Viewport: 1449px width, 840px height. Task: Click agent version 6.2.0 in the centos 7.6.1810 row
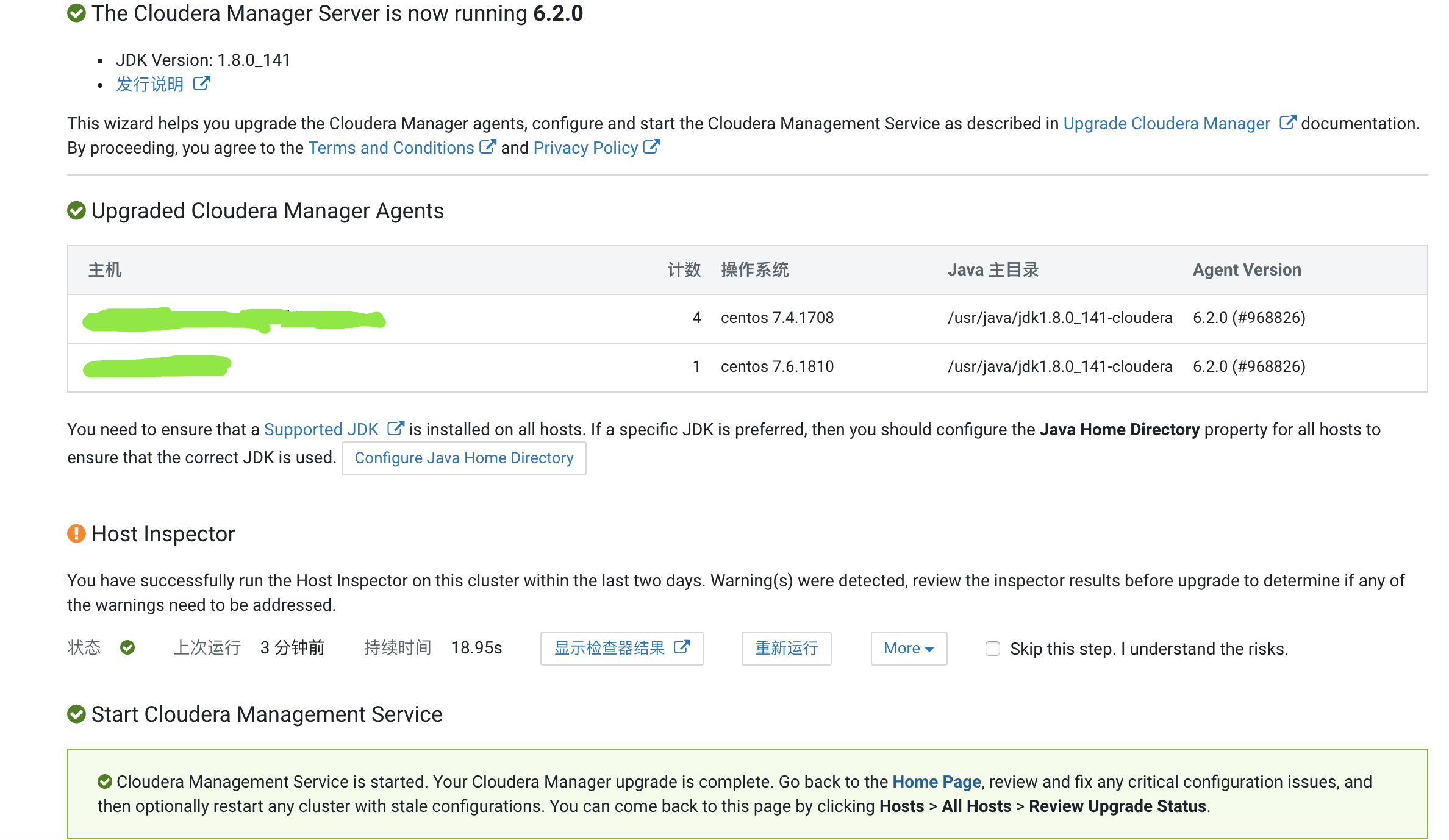(x=1249, y=366)
